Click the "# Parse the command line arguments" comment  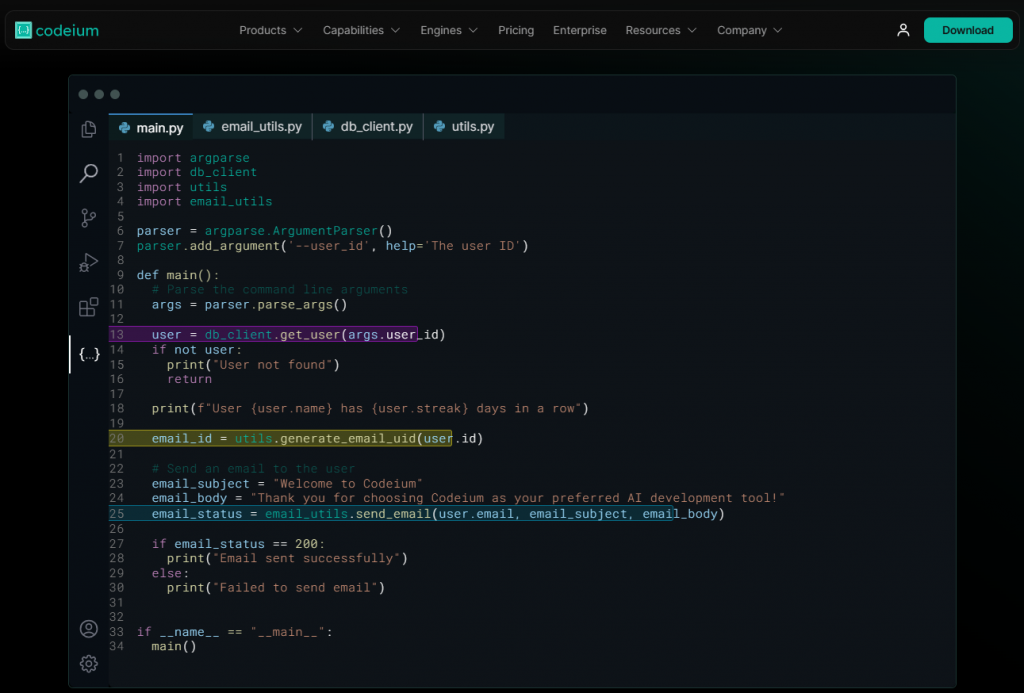(x=280, y=289)
